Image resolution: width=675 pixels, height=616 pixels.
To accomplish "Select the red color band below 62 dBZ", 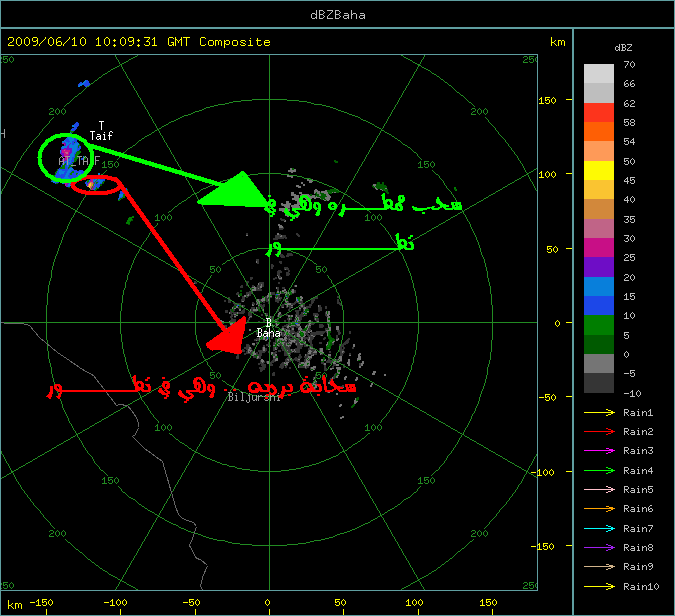I will (599, 112).
